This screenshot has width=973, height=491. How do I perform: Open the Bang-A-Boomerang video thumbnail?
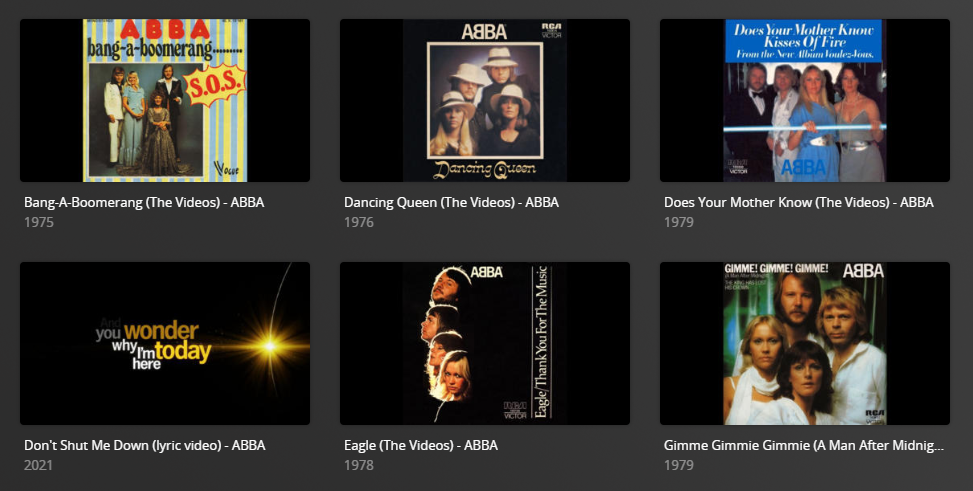[x=165, y=101]
